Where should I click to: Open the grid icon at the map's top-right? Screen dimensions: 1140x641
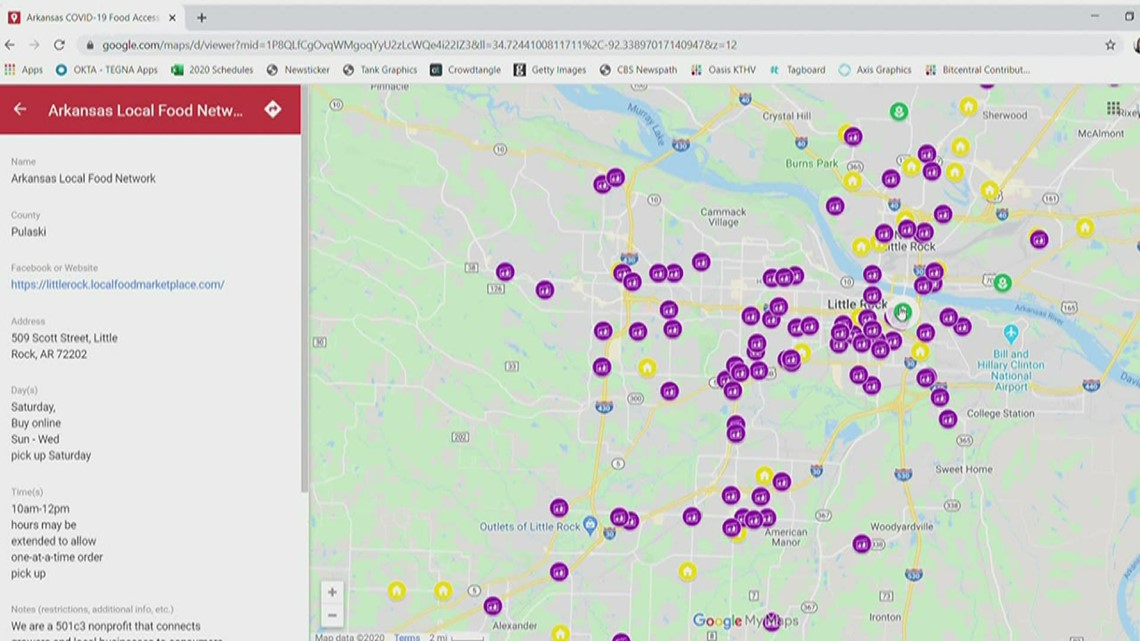pos(1113,108)
